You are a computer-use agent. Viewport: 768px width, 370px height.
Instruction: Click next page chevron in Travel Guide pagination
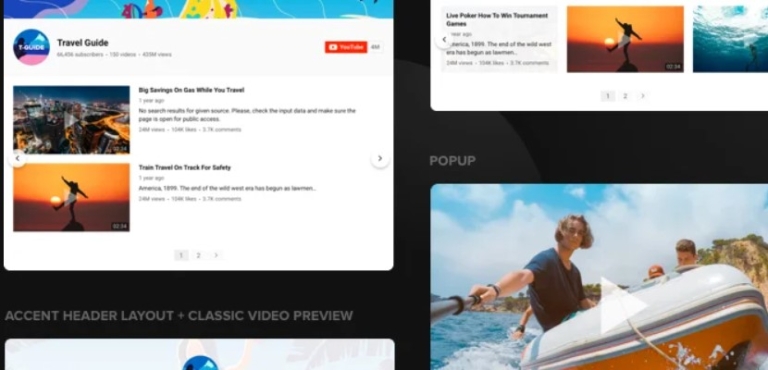[216, 255]
